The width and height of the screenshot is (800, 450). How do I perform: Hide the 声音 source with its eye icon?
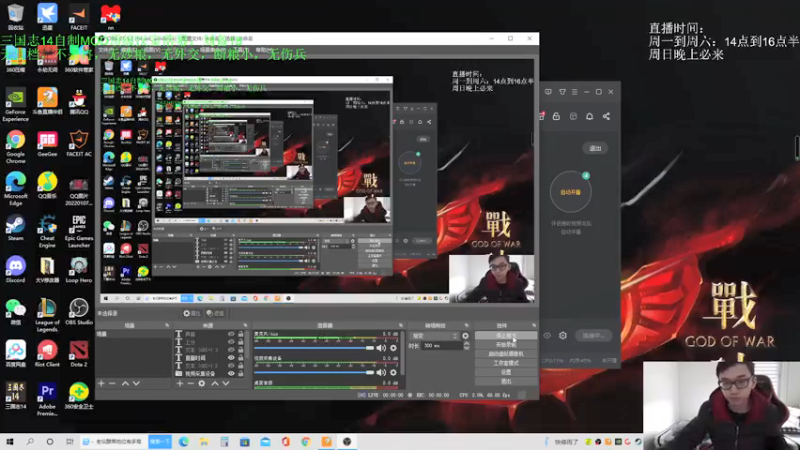tap(231, 335)
